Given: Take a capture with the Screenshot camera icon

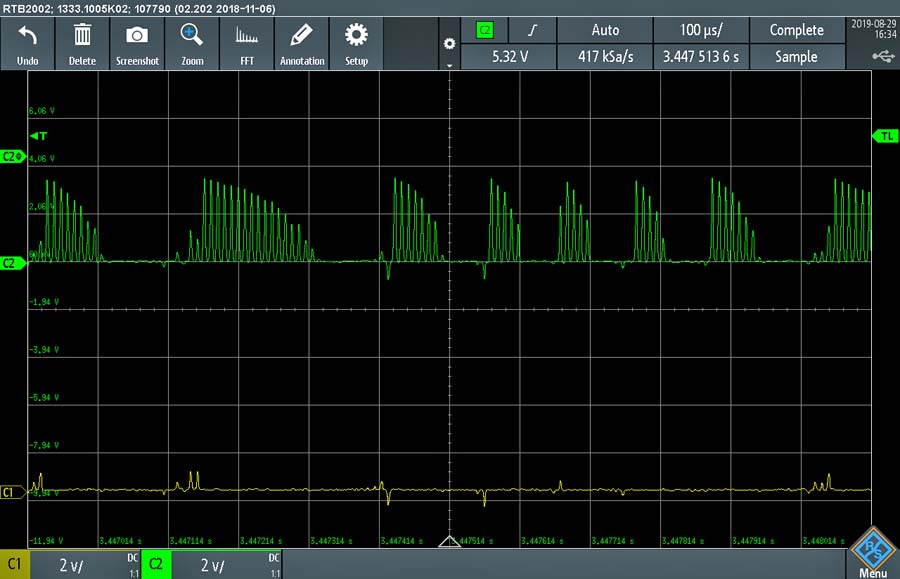Looking at the screenshot, I should [137, 36].
